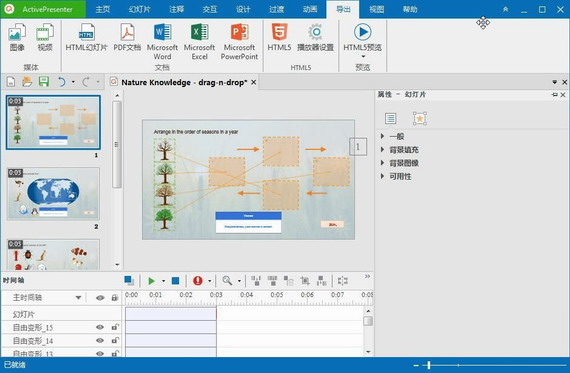This screenshot has height=373, width=570.
Task: Pin the properties panel
Action: coord(554,95)
